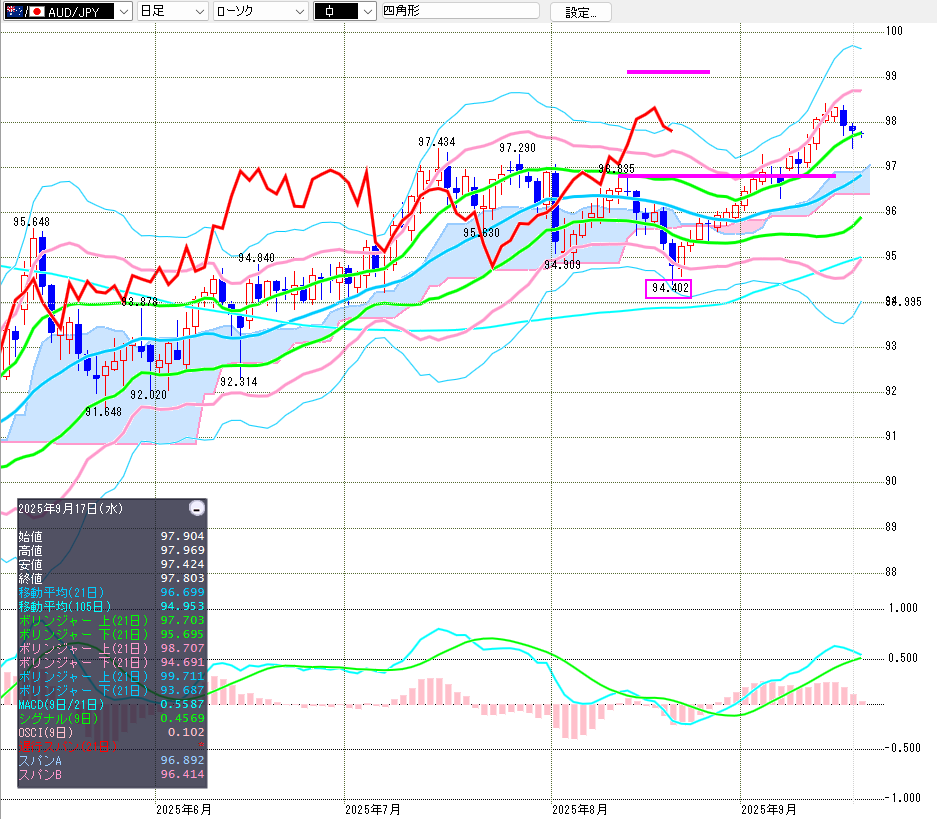
Task: Open the AUD/JPY currency pair dropdown
Action: 122,11
